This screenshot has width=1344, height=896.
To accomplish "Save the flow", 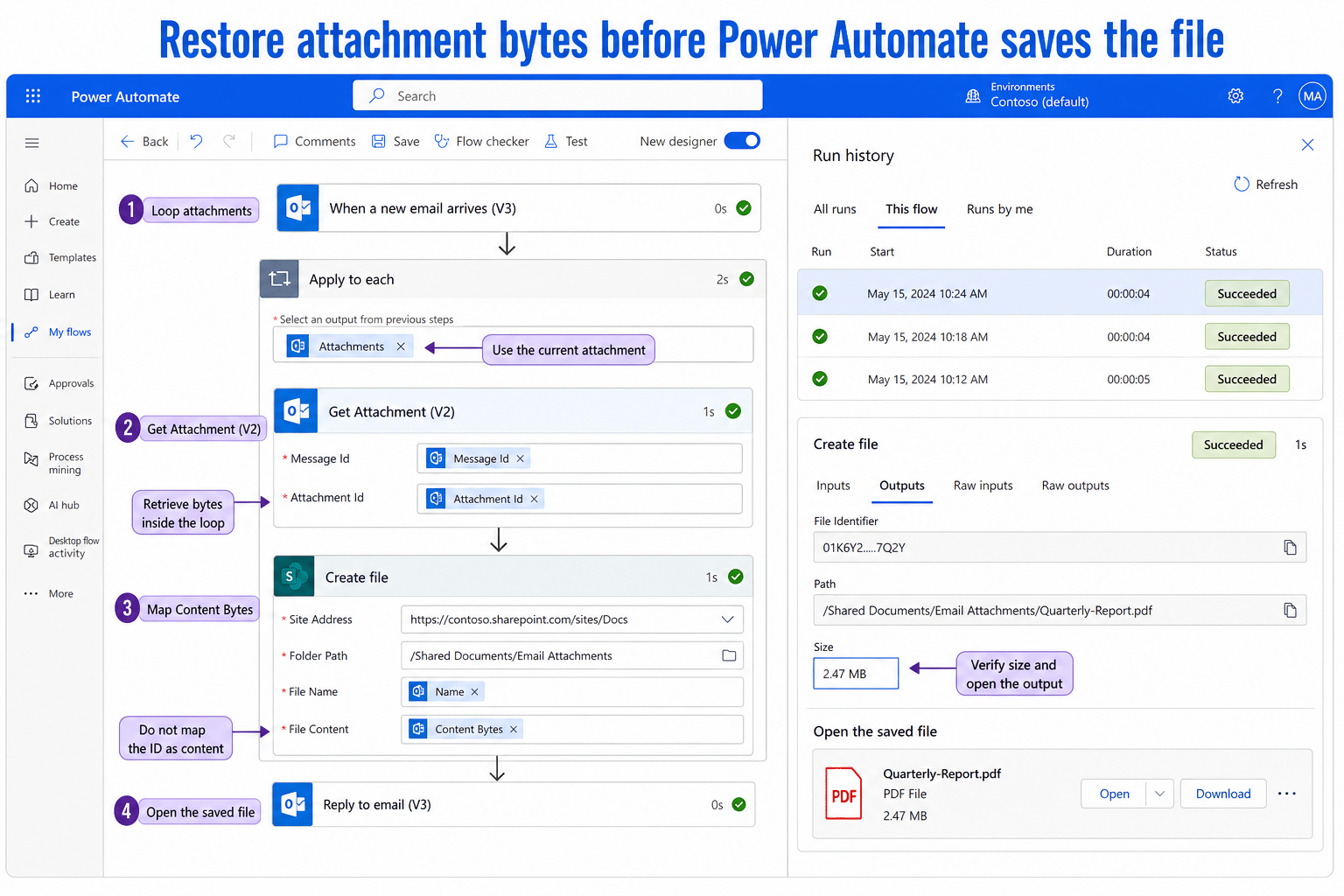I will tap(395, 142).
